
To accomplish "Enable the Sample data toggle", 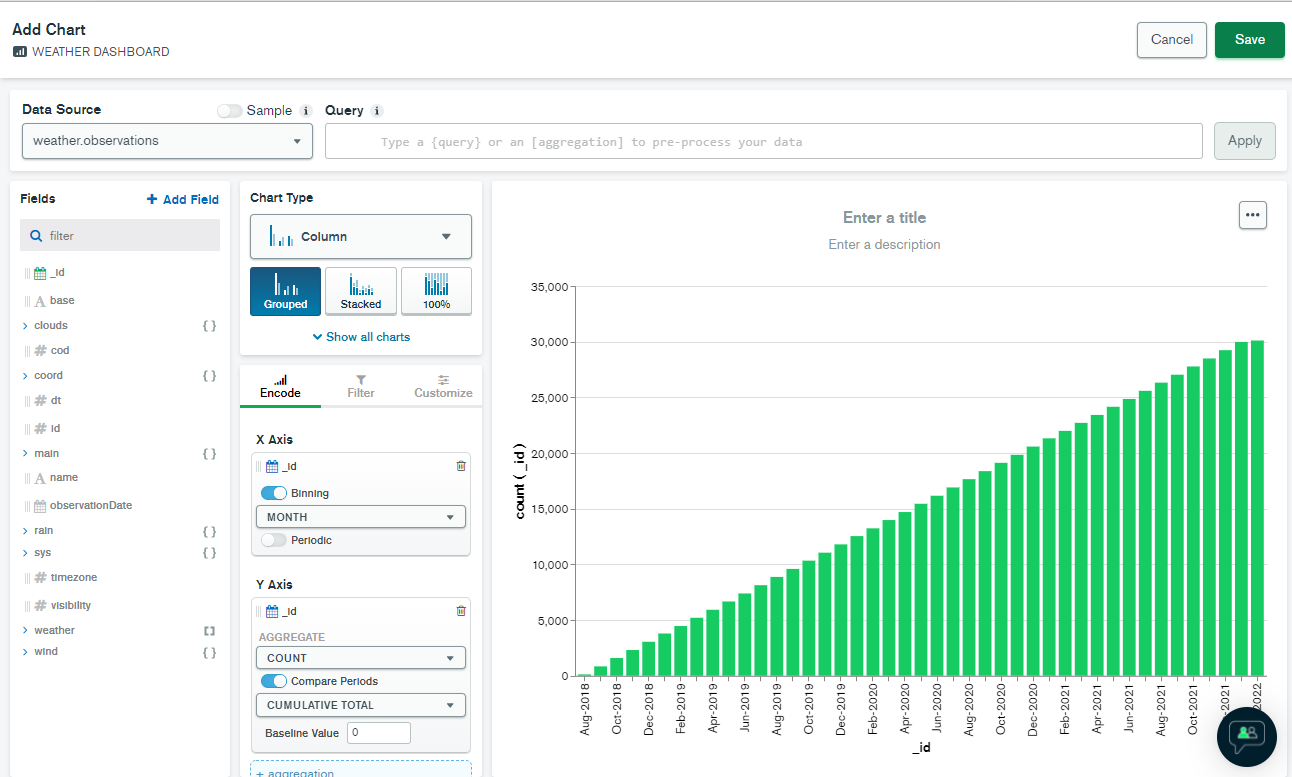I will point(230,111).
